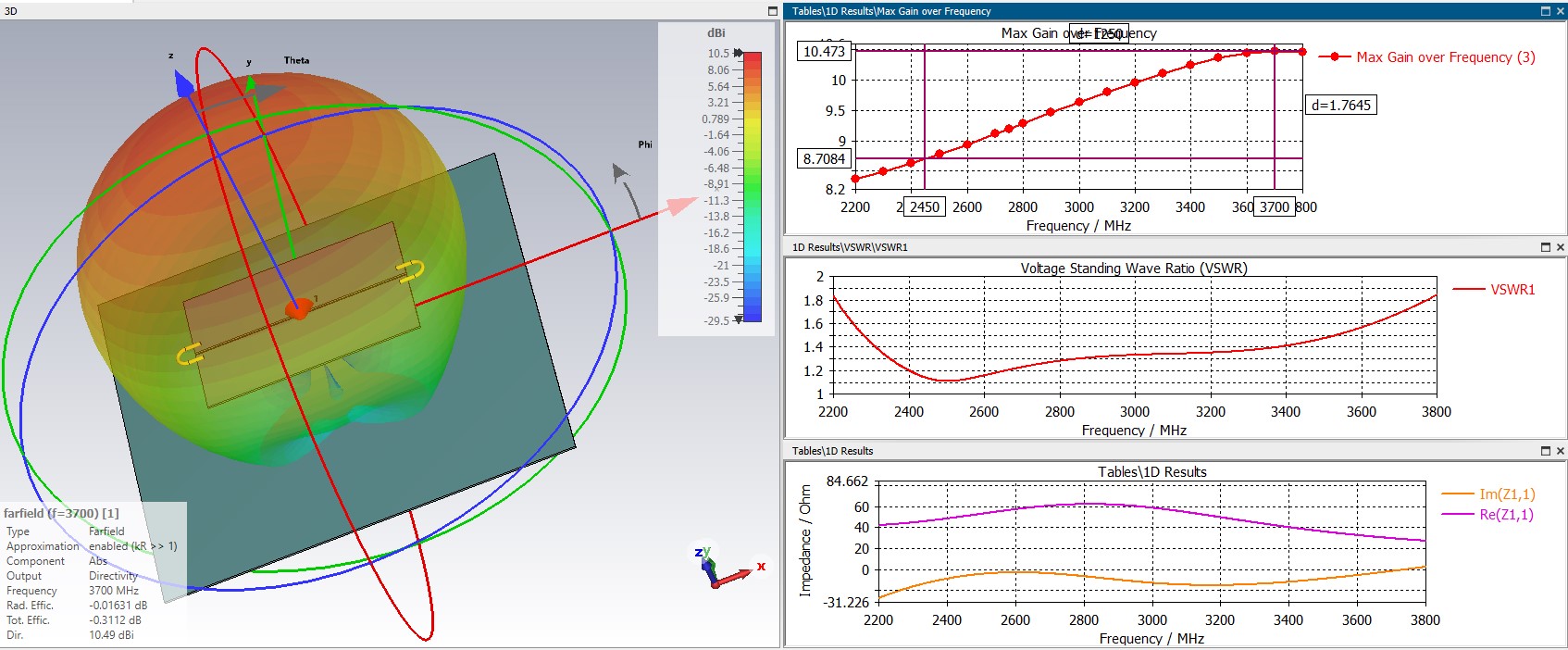
Task: Click the dBi unit label above color scale
Action: [x=716, y=33]
